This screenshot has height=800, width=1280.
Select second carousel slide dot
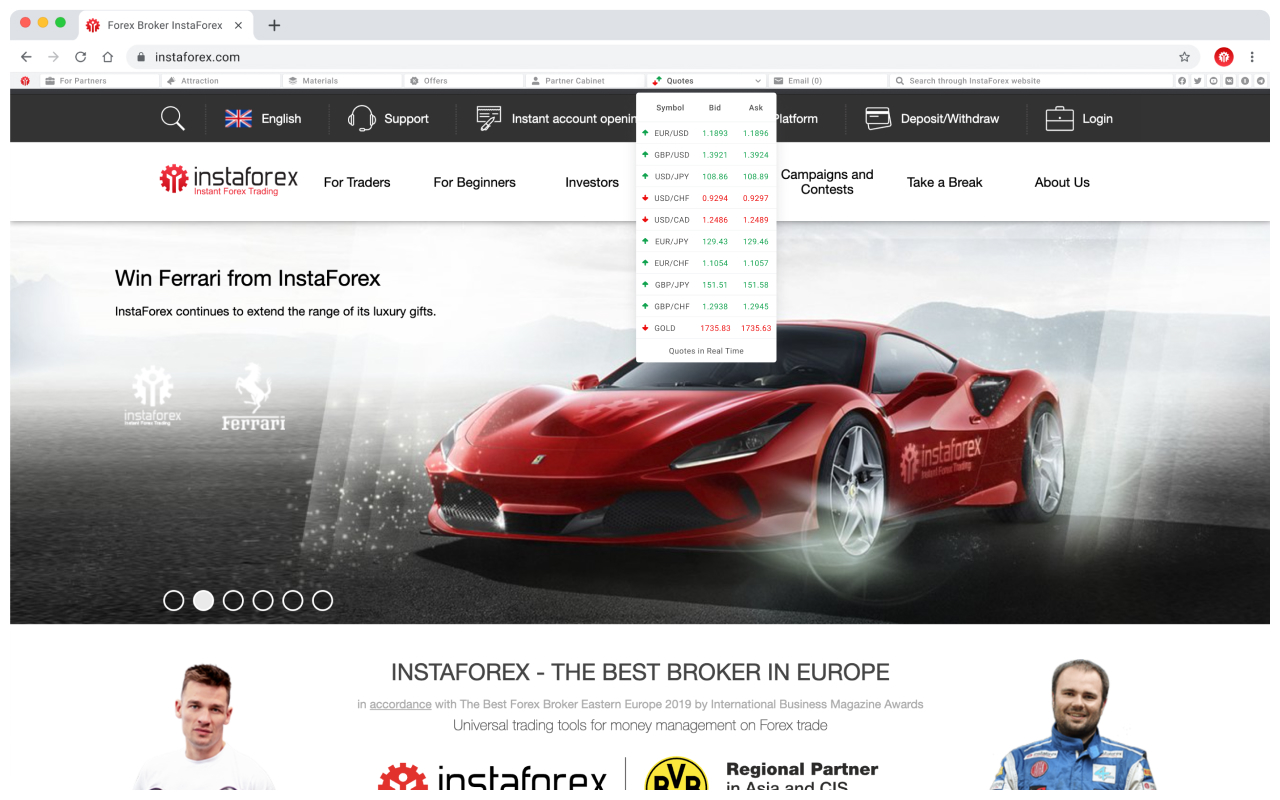203,600
